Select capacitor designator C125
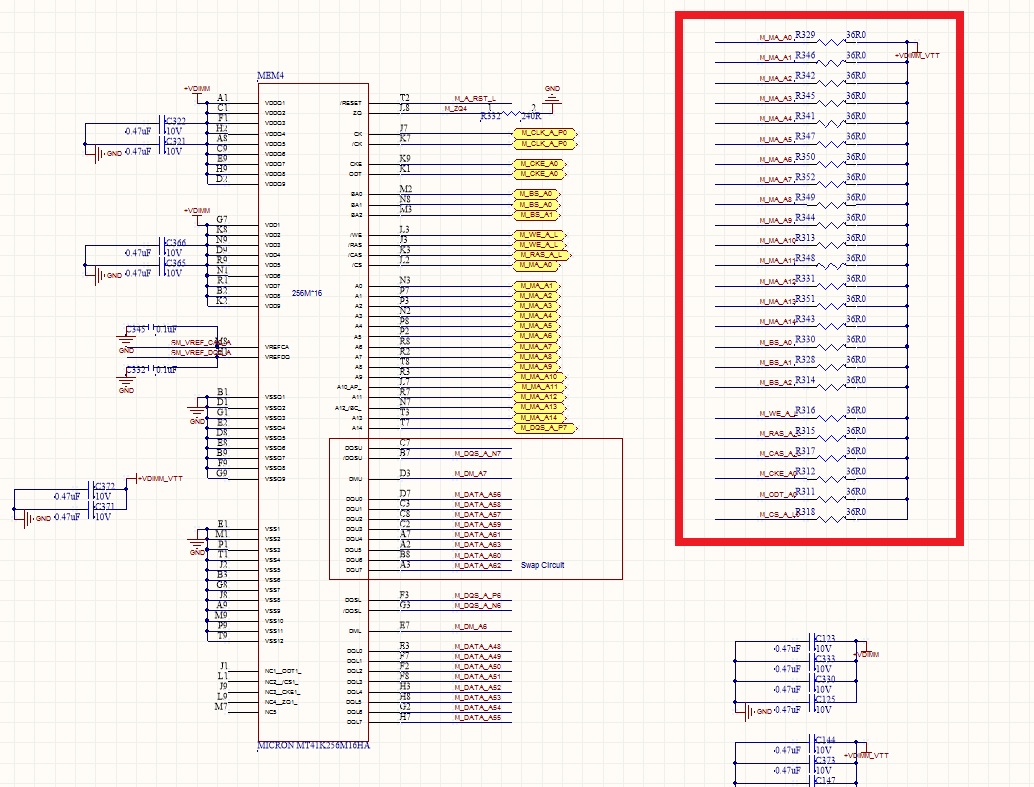This screenshot has width=1034, height=787. [826, 699]
